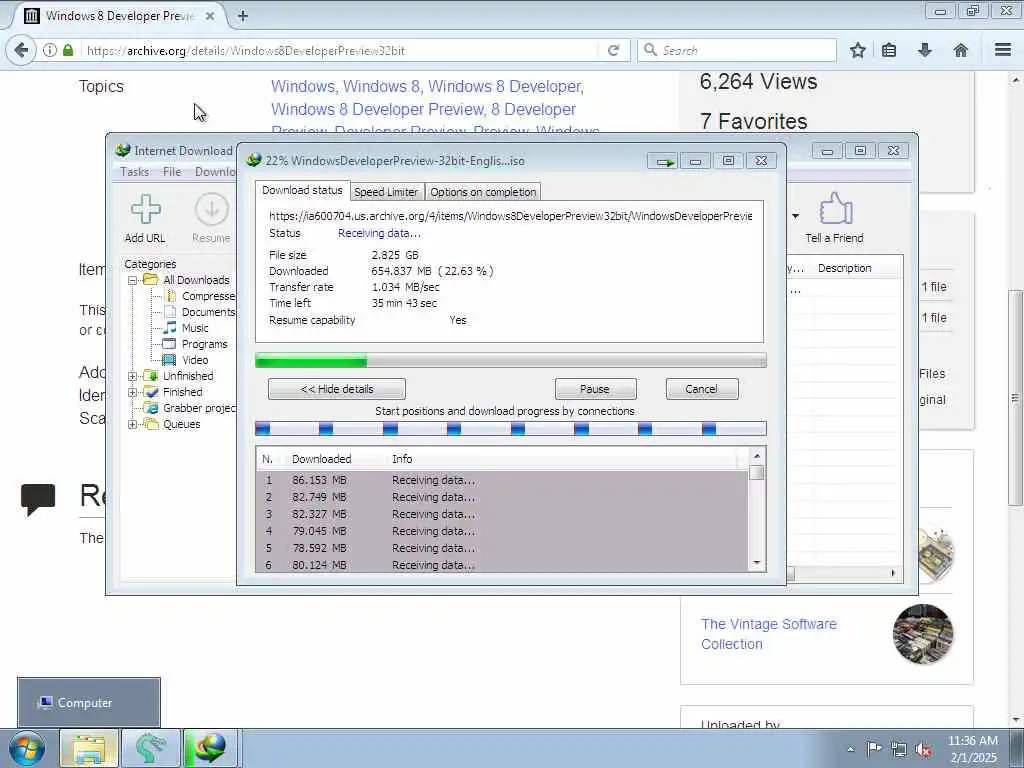
Task: Bookmark this page with the star icon
Action: tap(858, 50)
